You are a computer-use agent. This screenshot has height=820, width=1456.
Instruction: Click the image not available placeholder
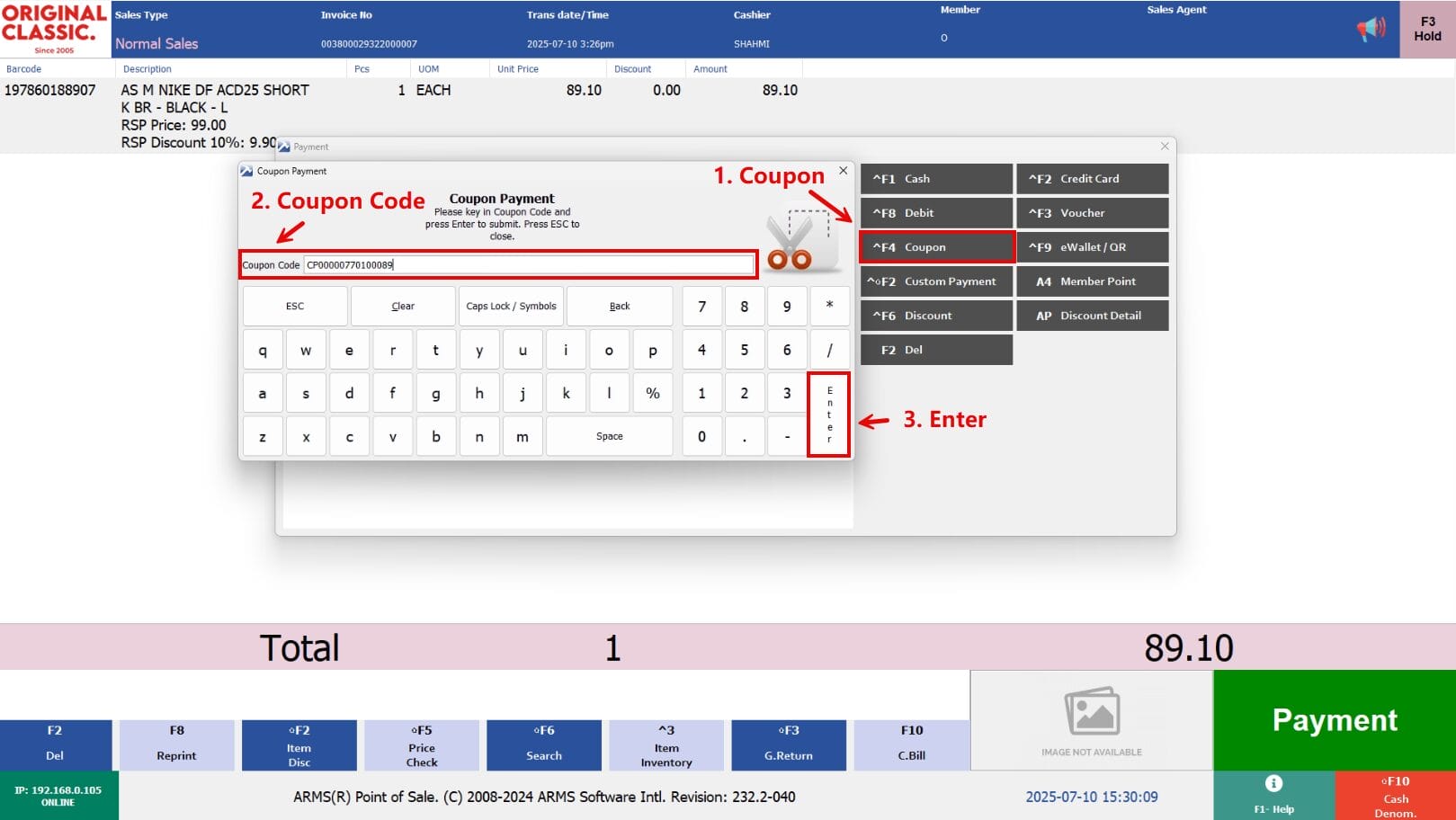point(1091,720)
